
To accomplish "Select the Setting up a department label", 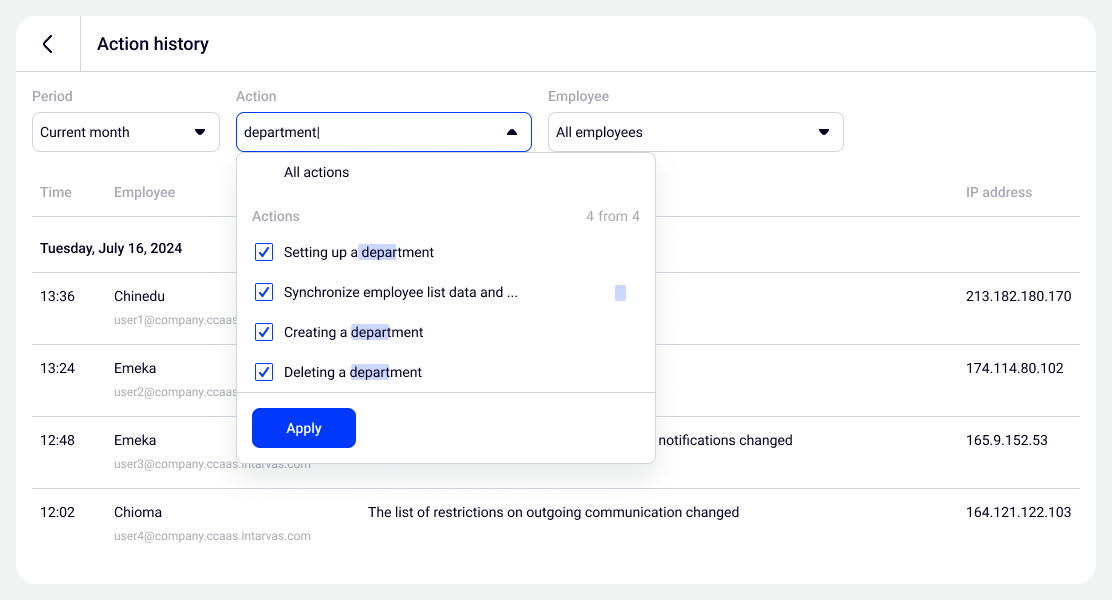I will (x=358, y=252).
